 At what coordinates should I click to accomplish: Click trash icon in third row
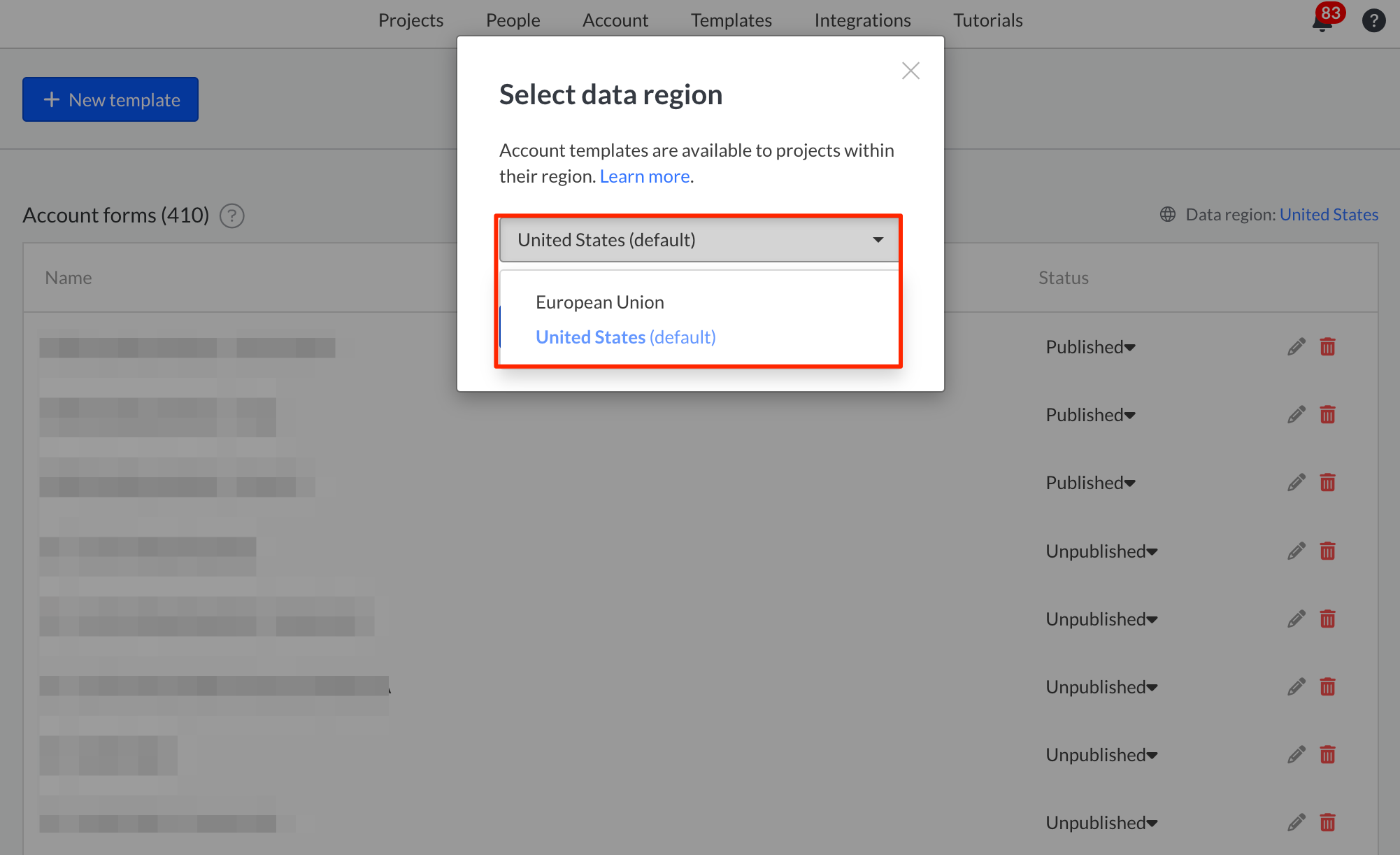click(1327, 483)
